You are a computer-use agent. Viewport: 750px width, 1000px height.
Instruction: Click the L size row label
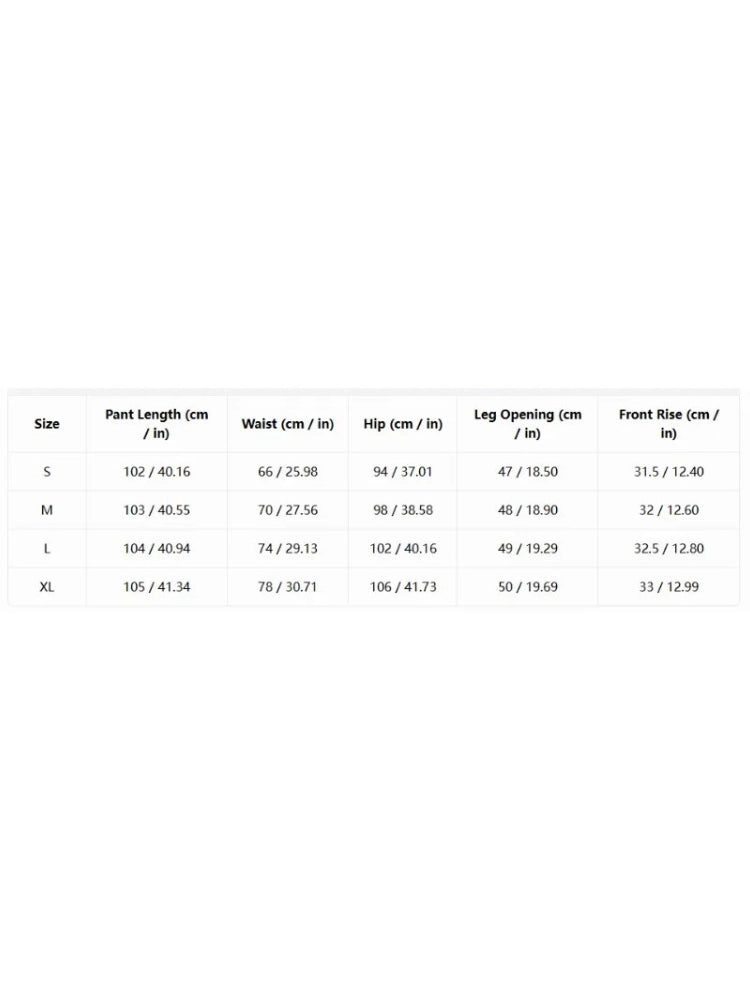pos(47,548)
